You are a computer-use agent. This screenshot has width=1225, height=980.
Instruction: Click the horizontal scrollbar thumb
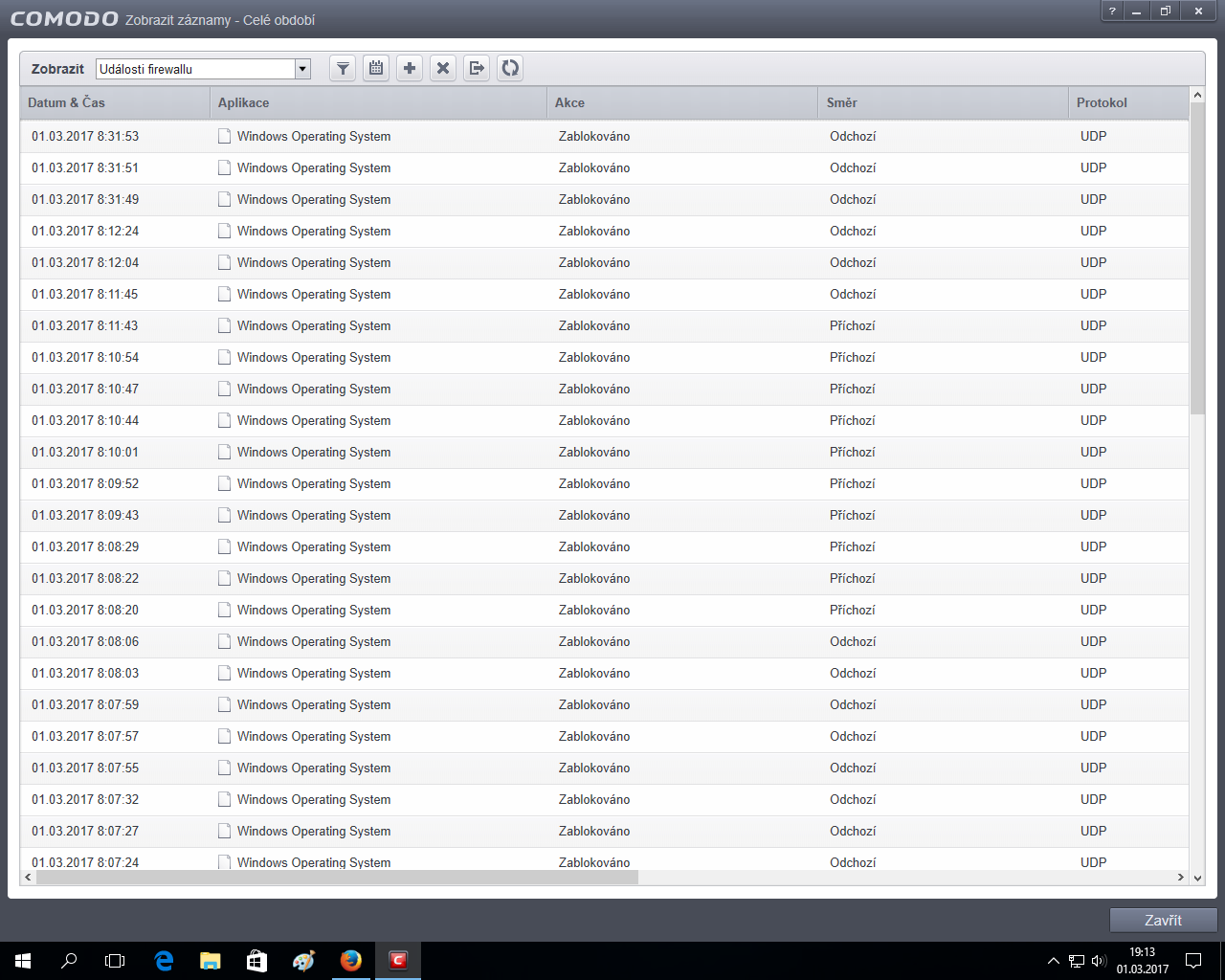point(337,877)
